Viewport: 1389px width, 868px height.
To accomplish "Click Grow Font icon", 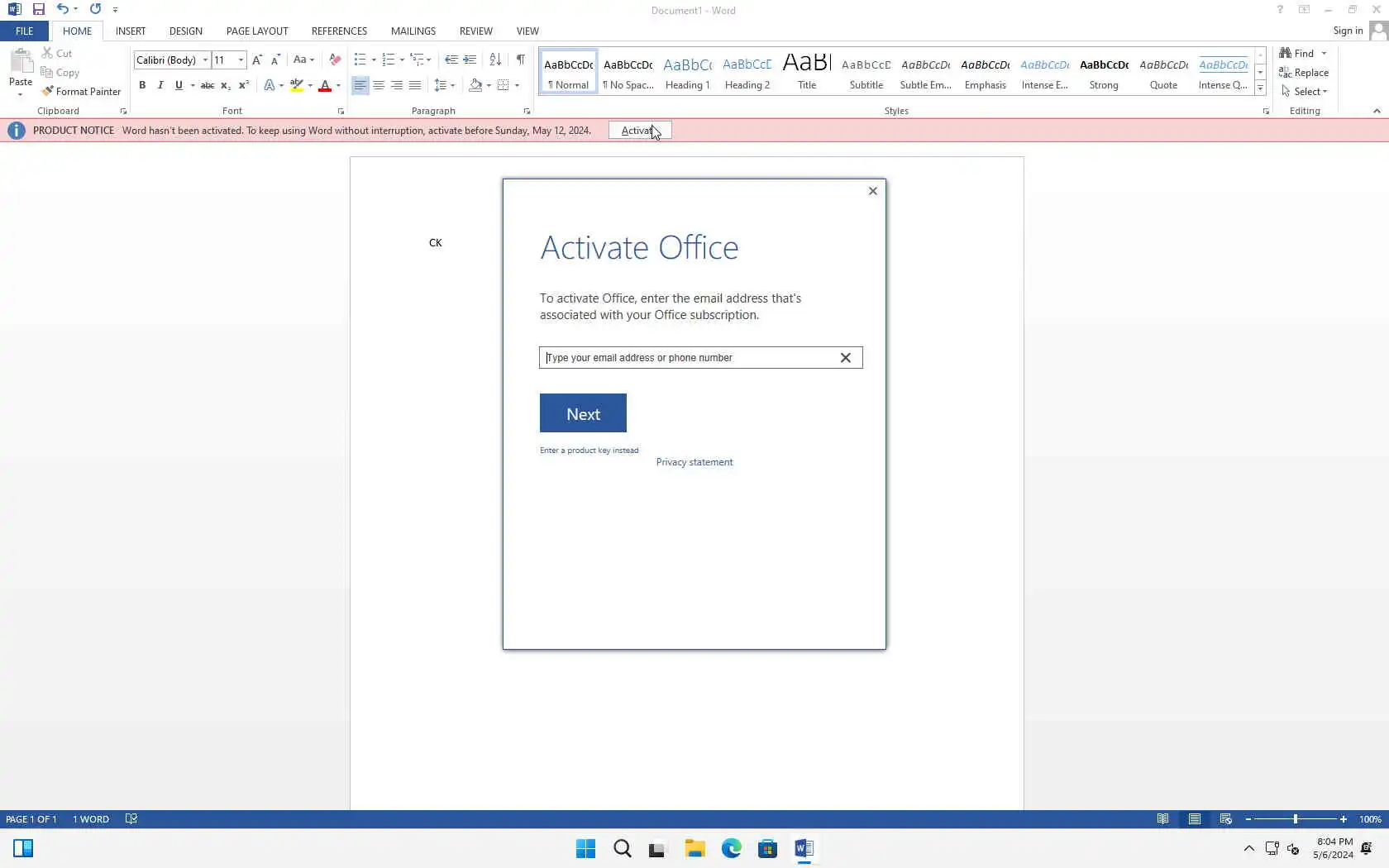I will click(257, 60).
